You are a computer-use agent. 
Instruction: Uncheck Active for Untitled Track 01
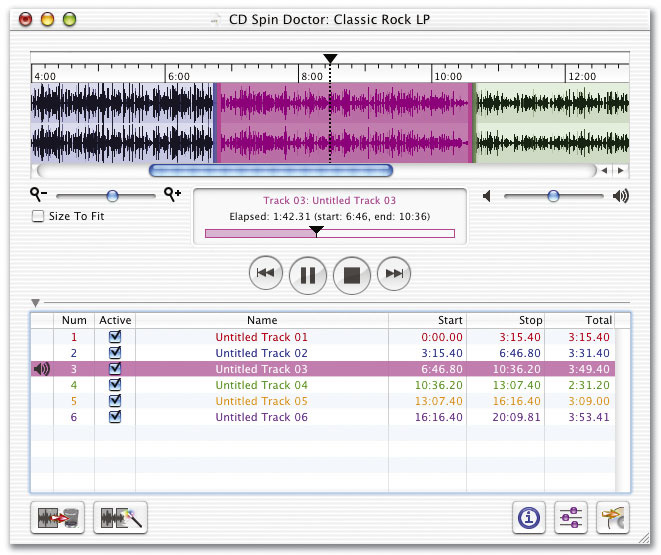coord(115,336)
